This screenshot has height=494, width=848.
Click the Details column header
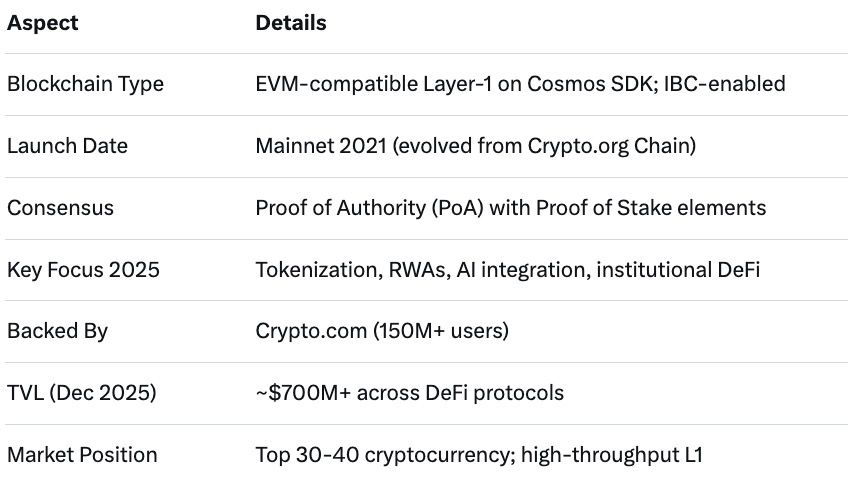(290, 23)
